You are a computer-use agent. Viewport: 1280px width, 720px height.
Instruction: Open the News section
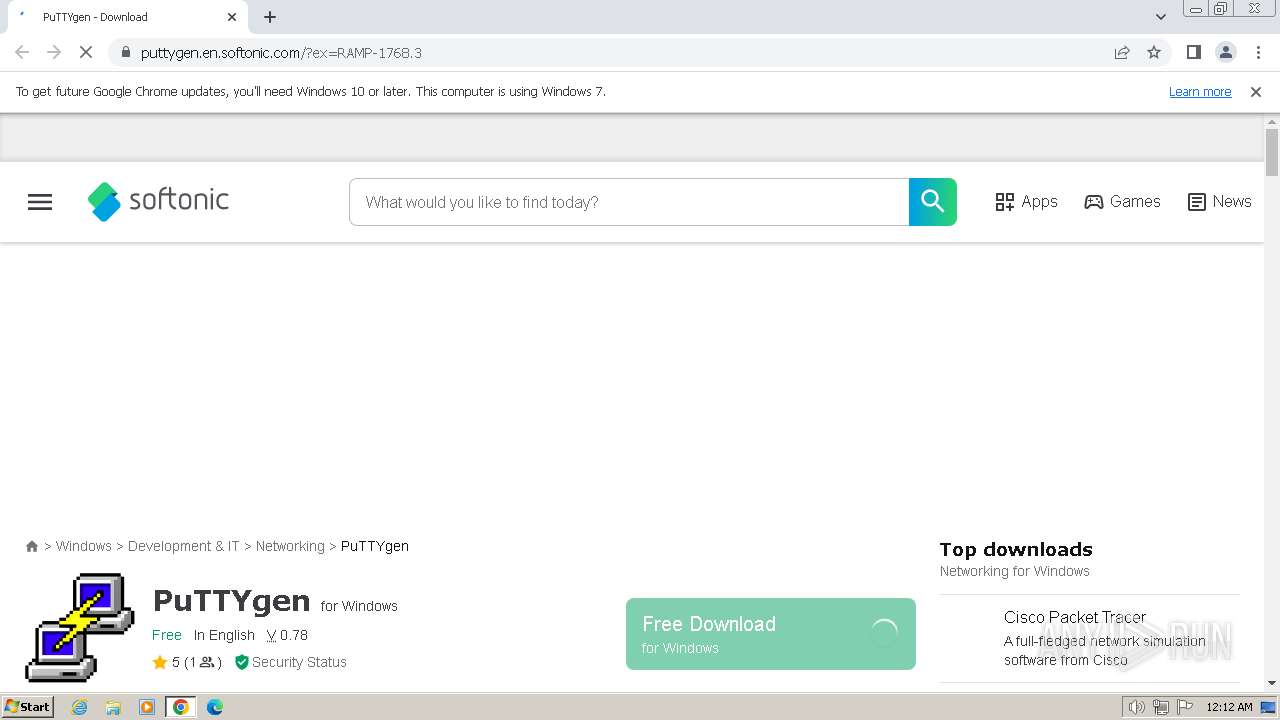pos(1219,202)
